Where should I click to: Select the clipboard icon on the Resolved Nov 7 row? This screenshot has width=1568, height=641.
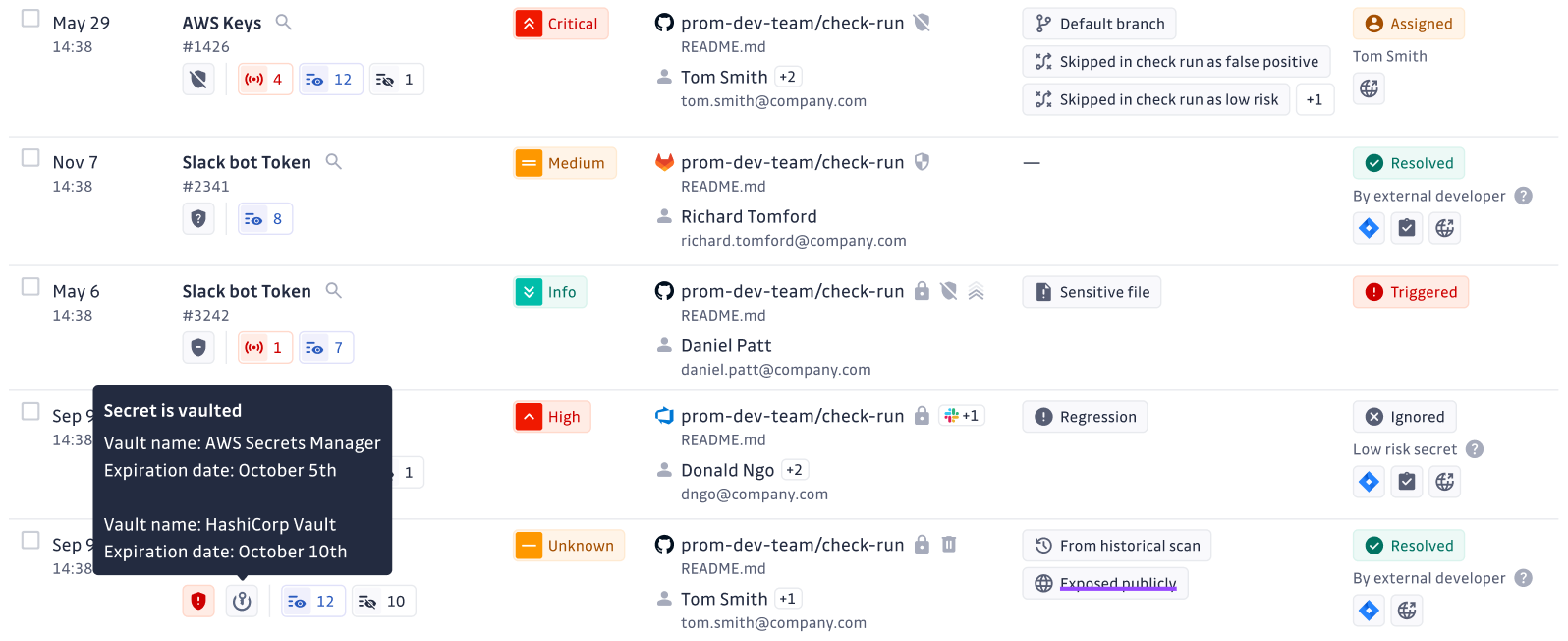tap(1406, 228)
